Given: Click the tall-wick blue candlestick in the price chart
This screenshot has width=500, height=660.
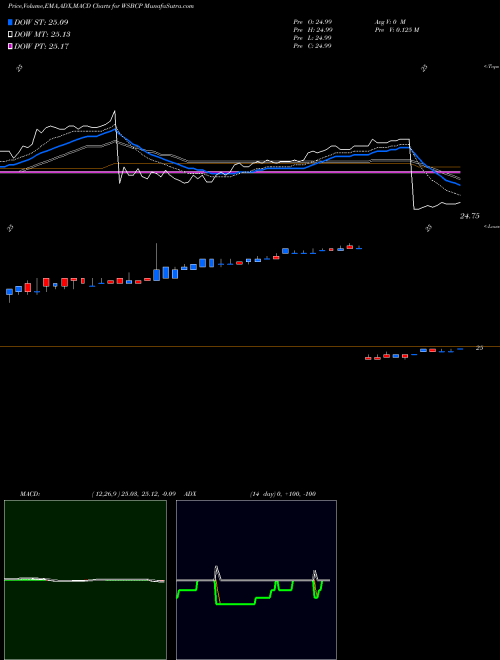Looking at the screenshot, I should [x=157, y=262].
